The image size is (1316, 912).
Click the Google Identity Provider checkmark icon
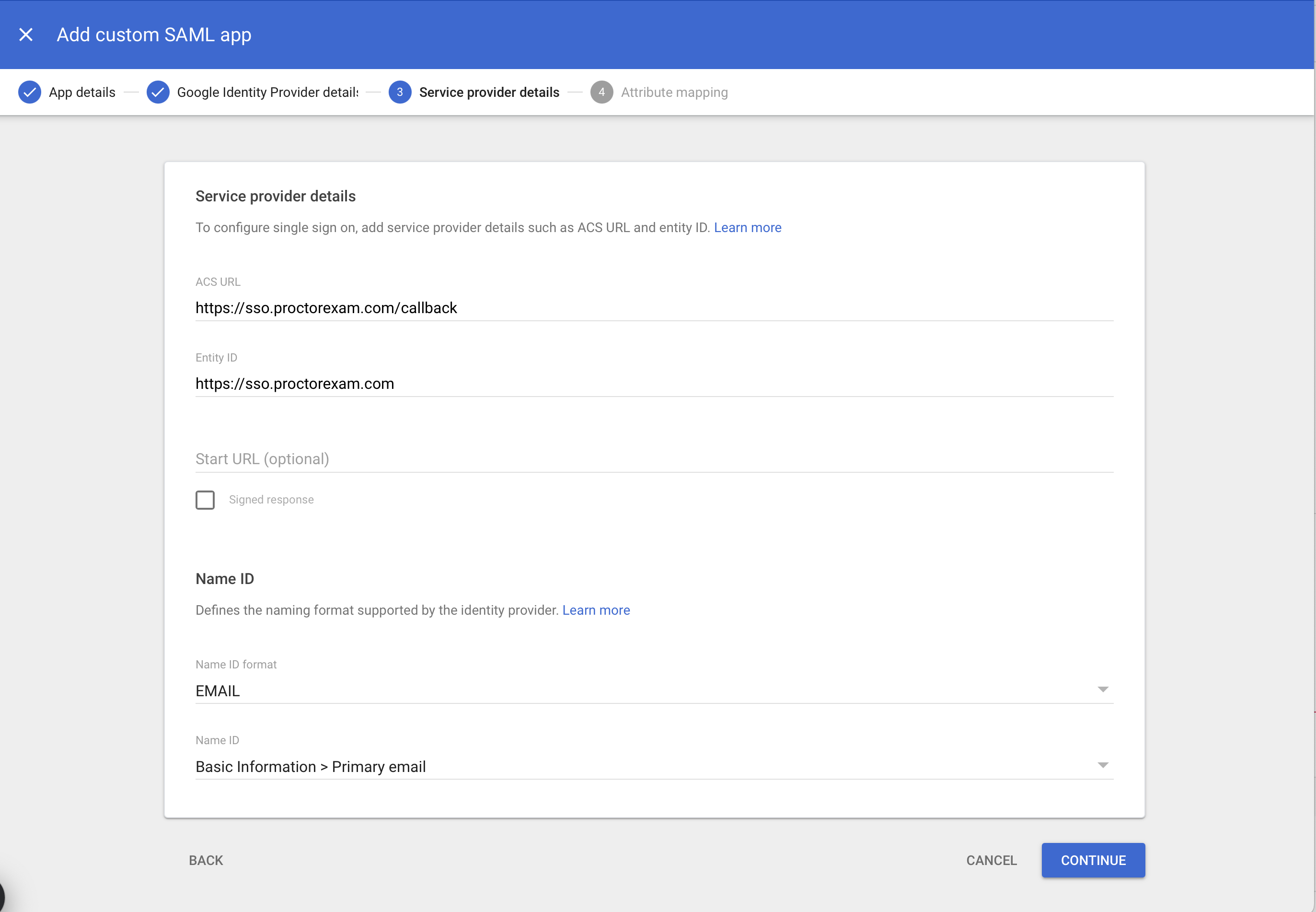tap(158, 92)
